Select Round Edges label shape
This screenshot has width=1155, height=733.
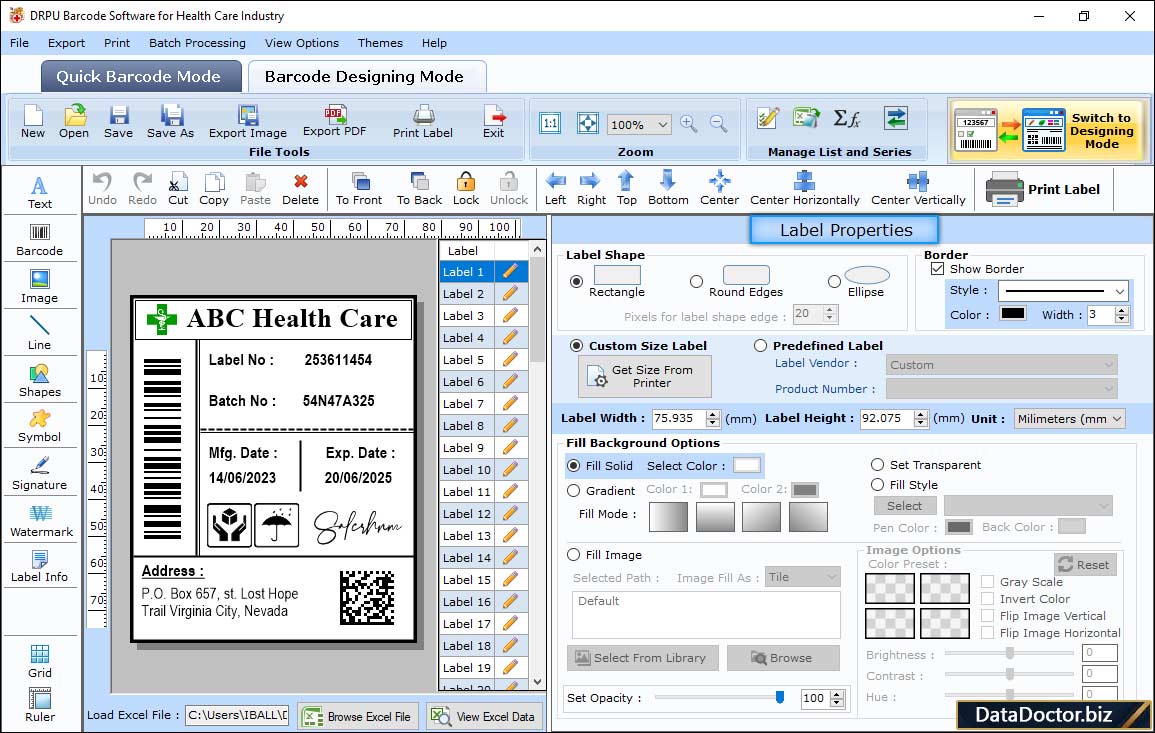696,281
